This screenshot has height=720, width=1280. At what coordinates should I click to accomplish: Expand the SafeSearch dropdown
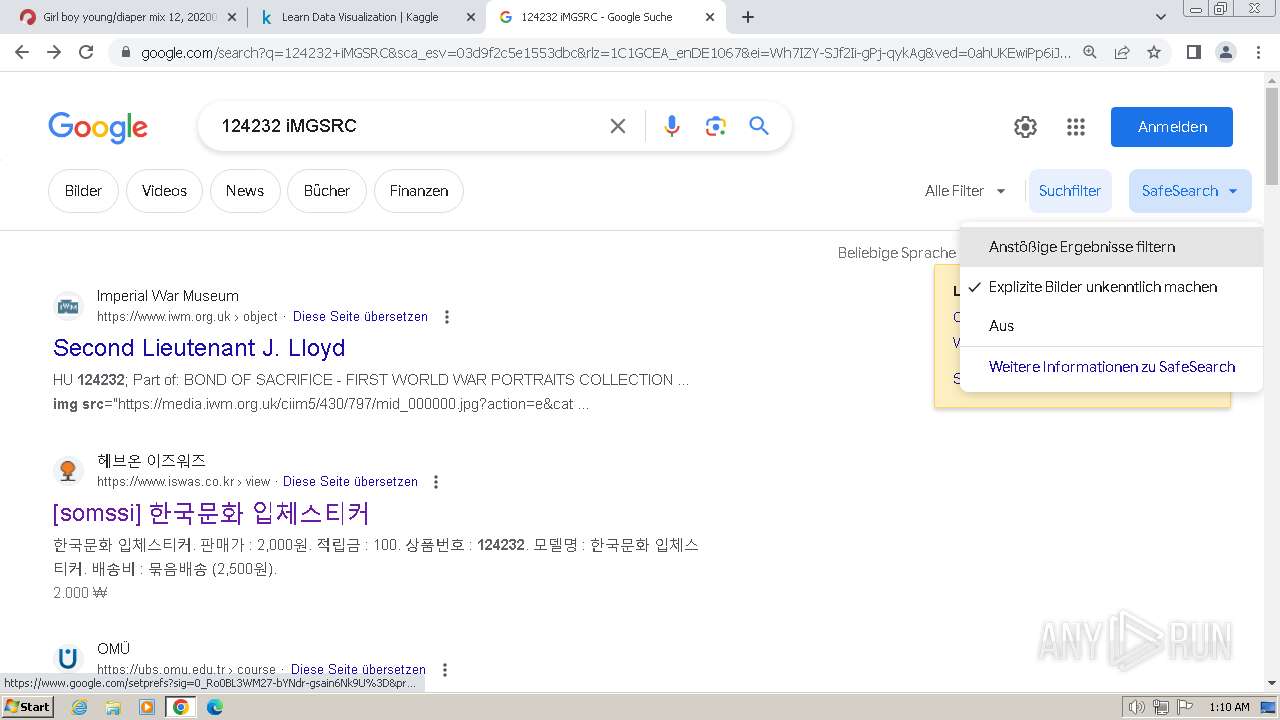point(1190,191)
